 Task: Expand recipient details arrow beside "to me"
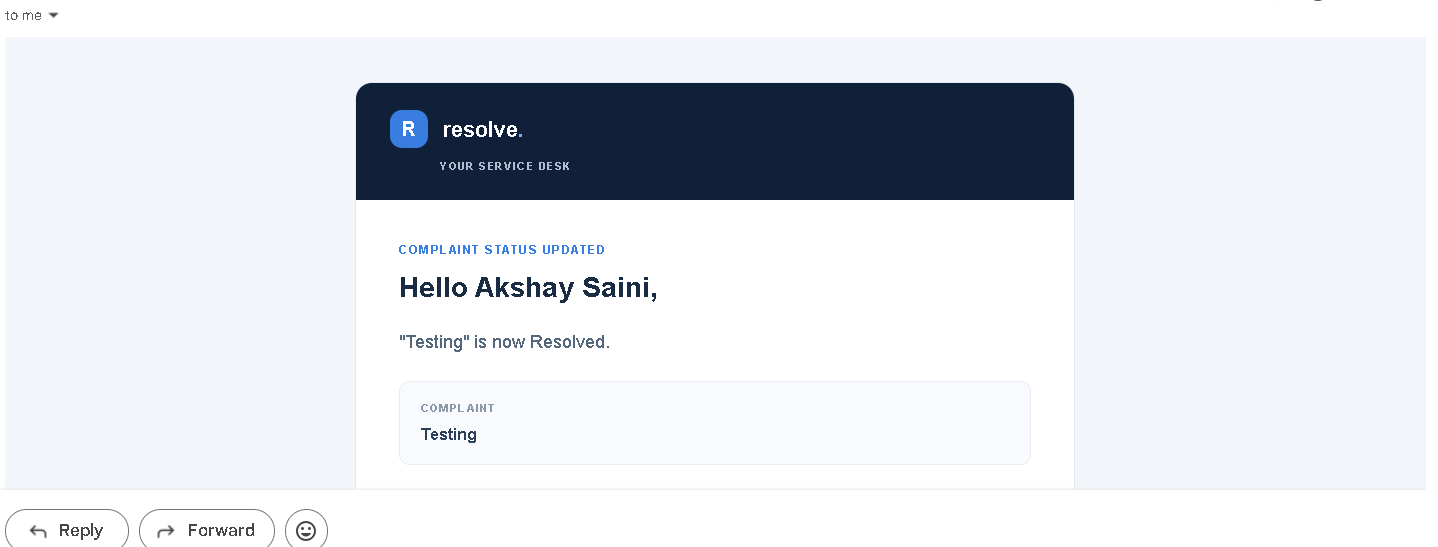click(53, 15)
